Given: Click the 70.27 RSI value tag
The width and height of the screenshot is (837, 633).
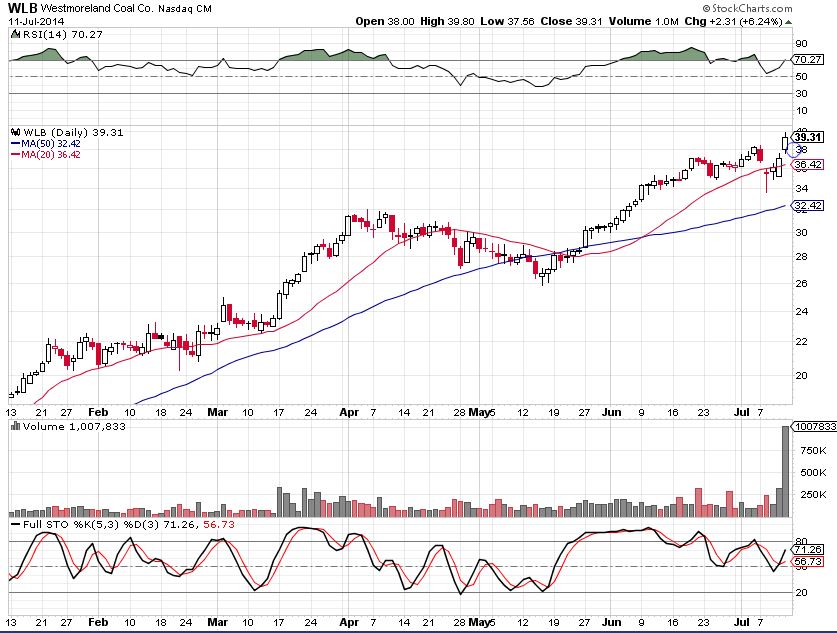Looking at the screenshot, I should pyautogui.click(x=806, y=60).
